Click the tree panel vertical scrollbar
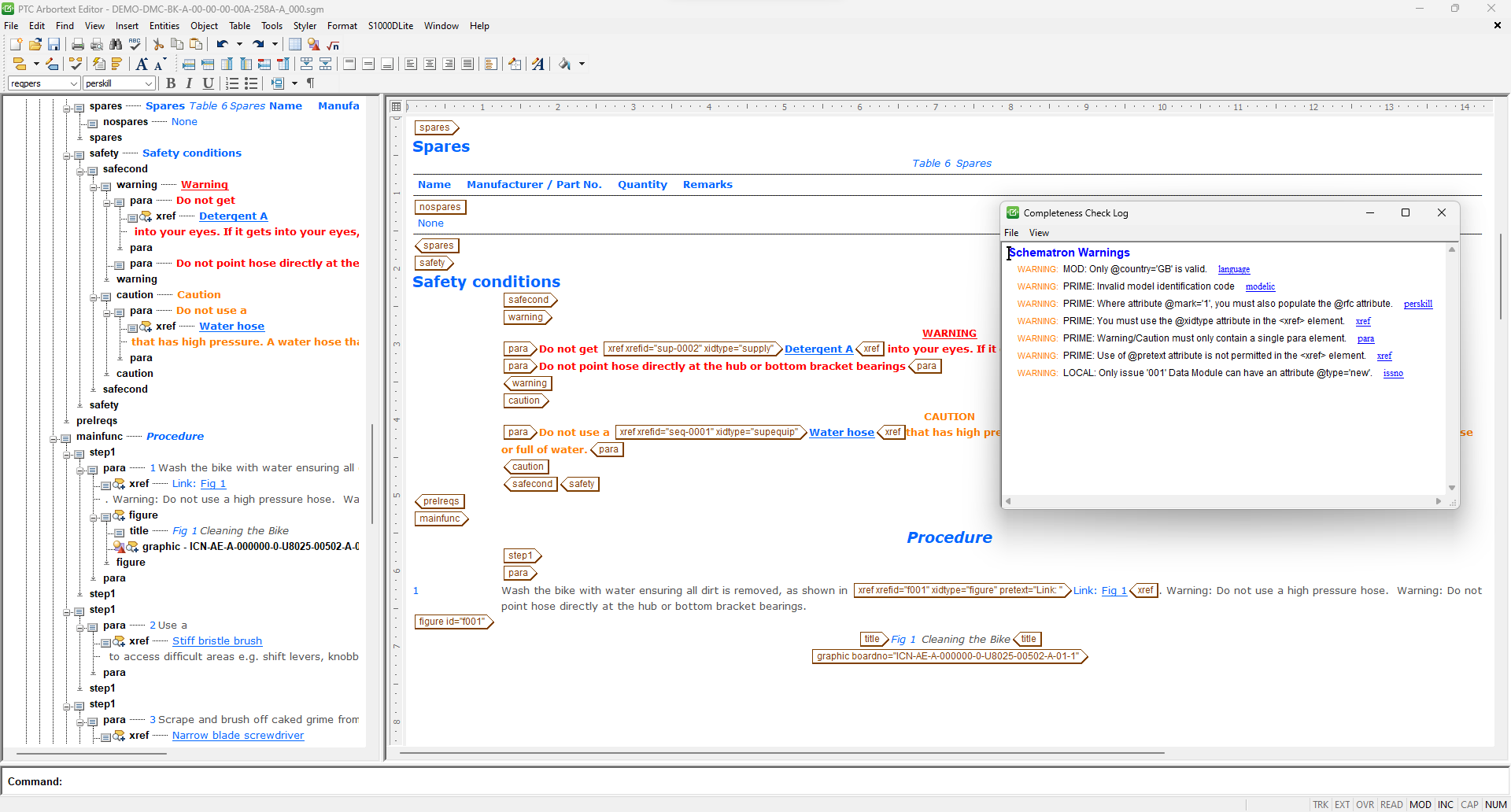The image size is (1511, 812). point(372,474)
